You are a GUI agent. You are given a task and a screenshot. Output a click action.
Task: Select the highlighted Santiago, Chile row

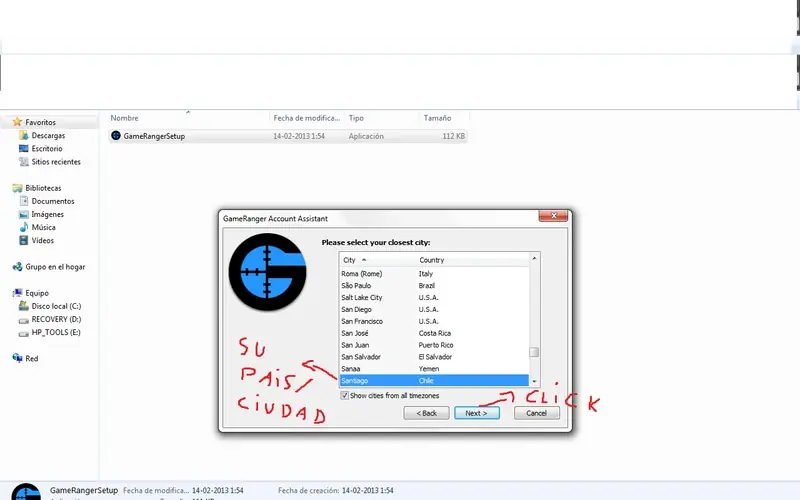[434, 381]
